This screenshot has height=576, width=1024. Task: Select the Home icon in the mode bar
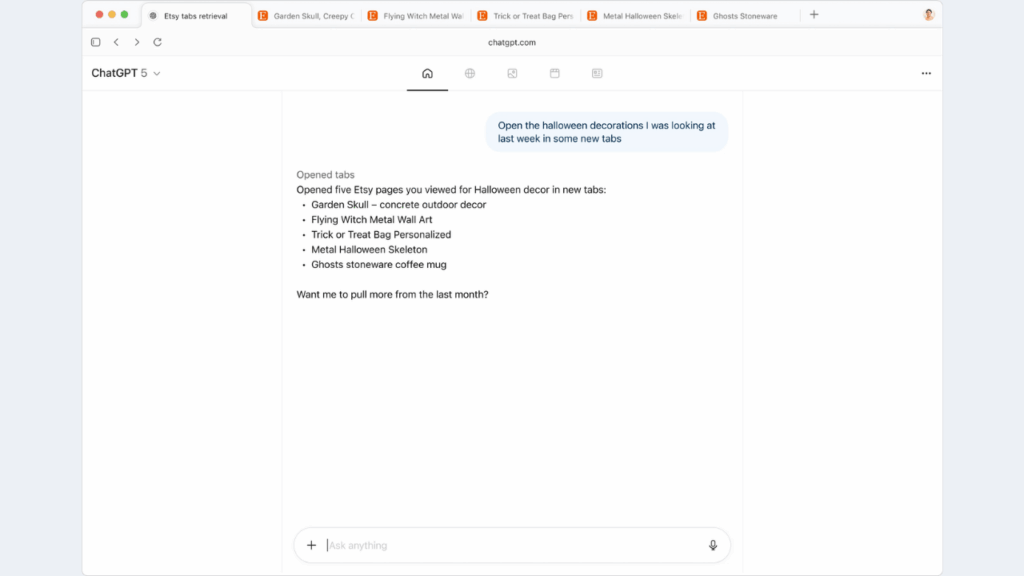[427, 73]
